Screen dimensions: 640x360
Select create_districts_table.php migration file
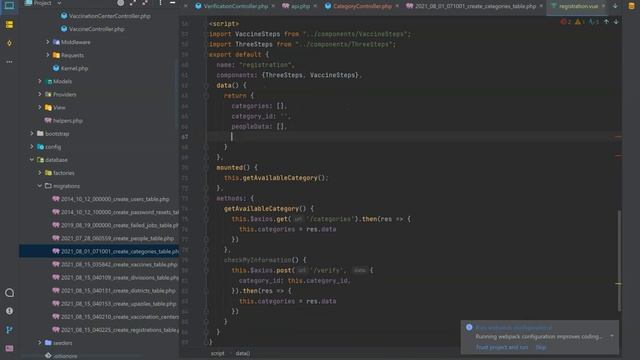[114, 290]
